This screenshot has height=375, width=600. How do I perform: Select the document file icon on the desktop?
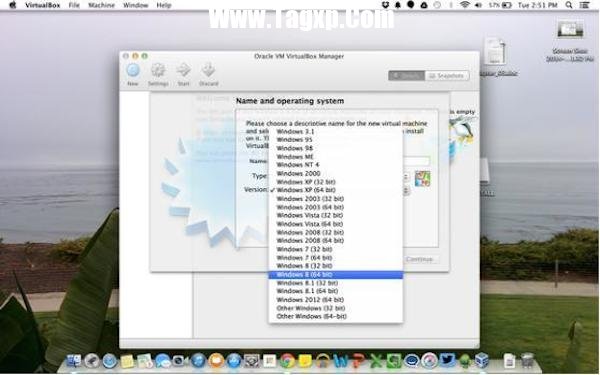click(x=496, y=52)
